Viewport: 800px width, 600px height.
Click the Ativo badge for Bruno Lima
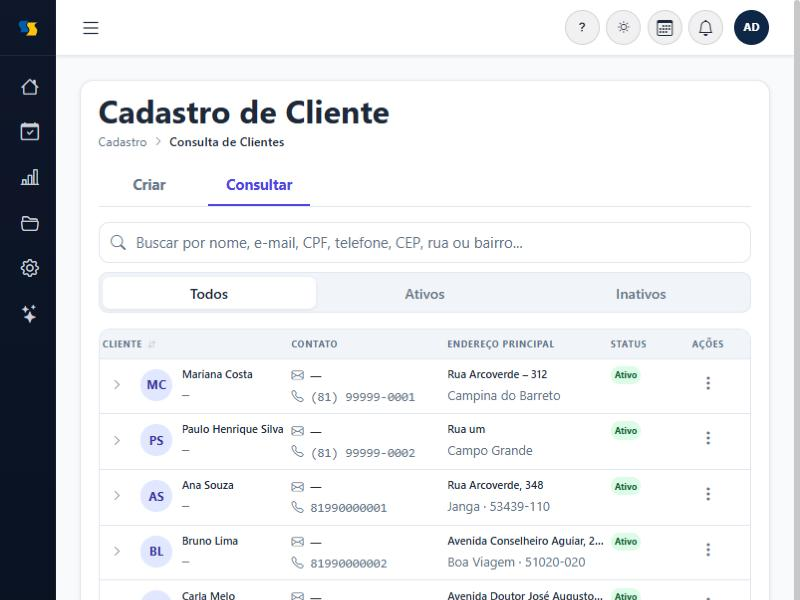pos(626,541)
